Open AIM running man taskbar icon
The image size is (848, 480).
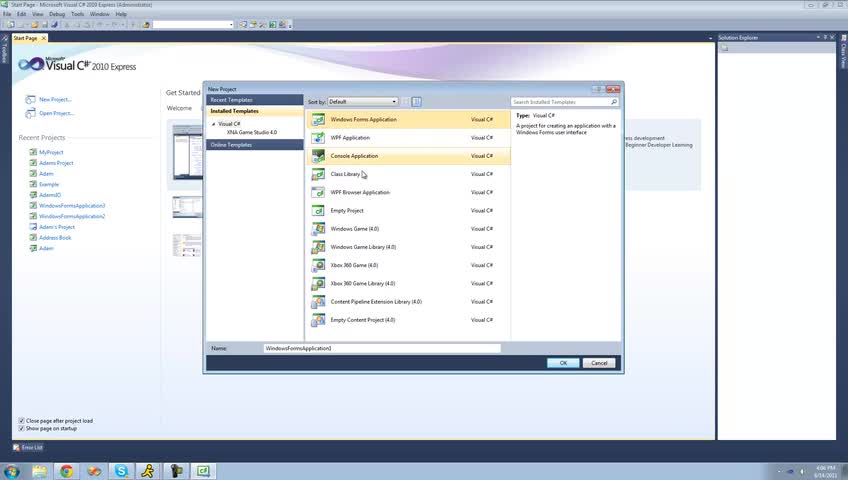click(148, 471)
